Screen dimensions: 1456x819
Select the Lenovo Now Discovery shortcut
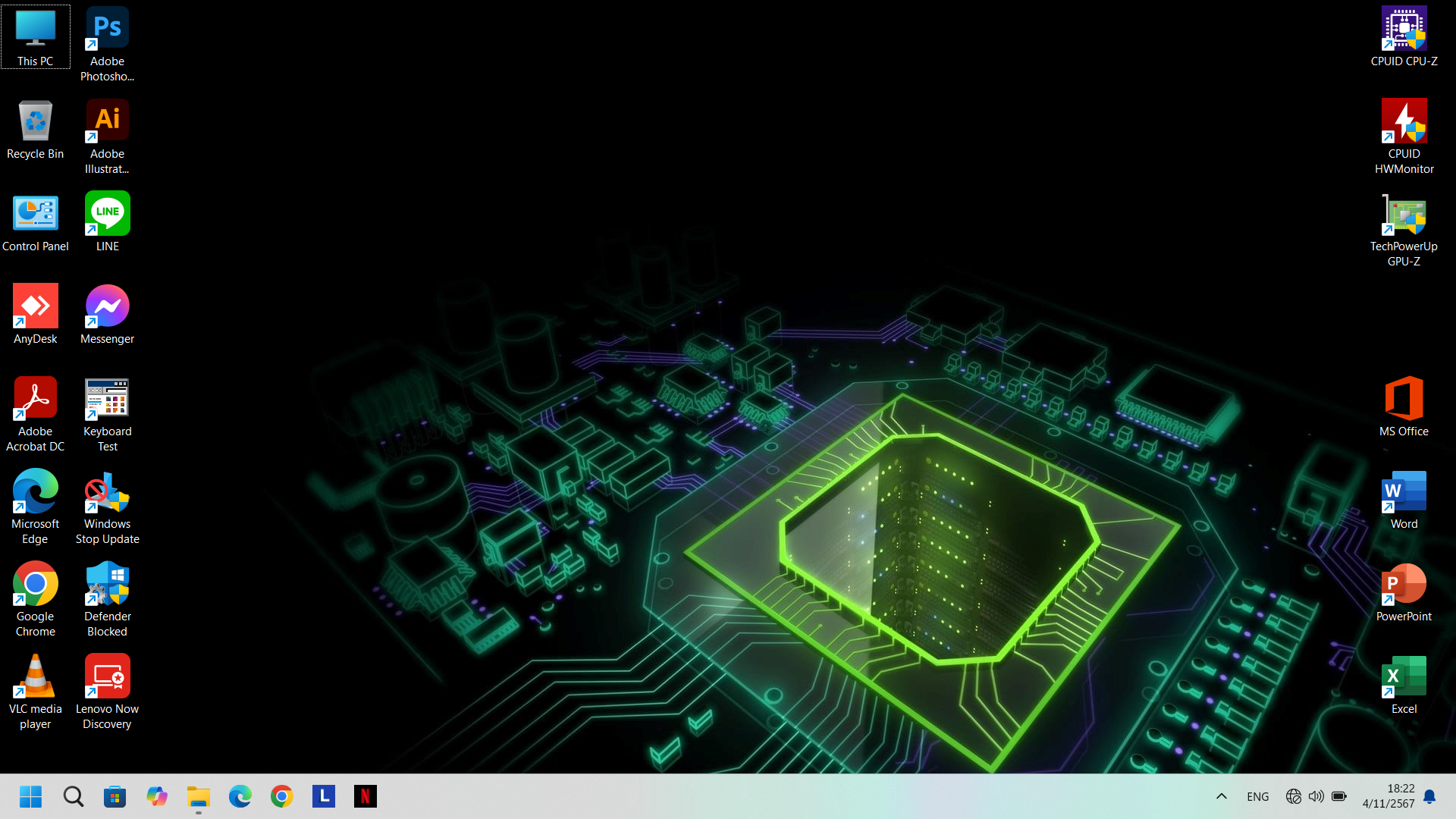point(107,692)
